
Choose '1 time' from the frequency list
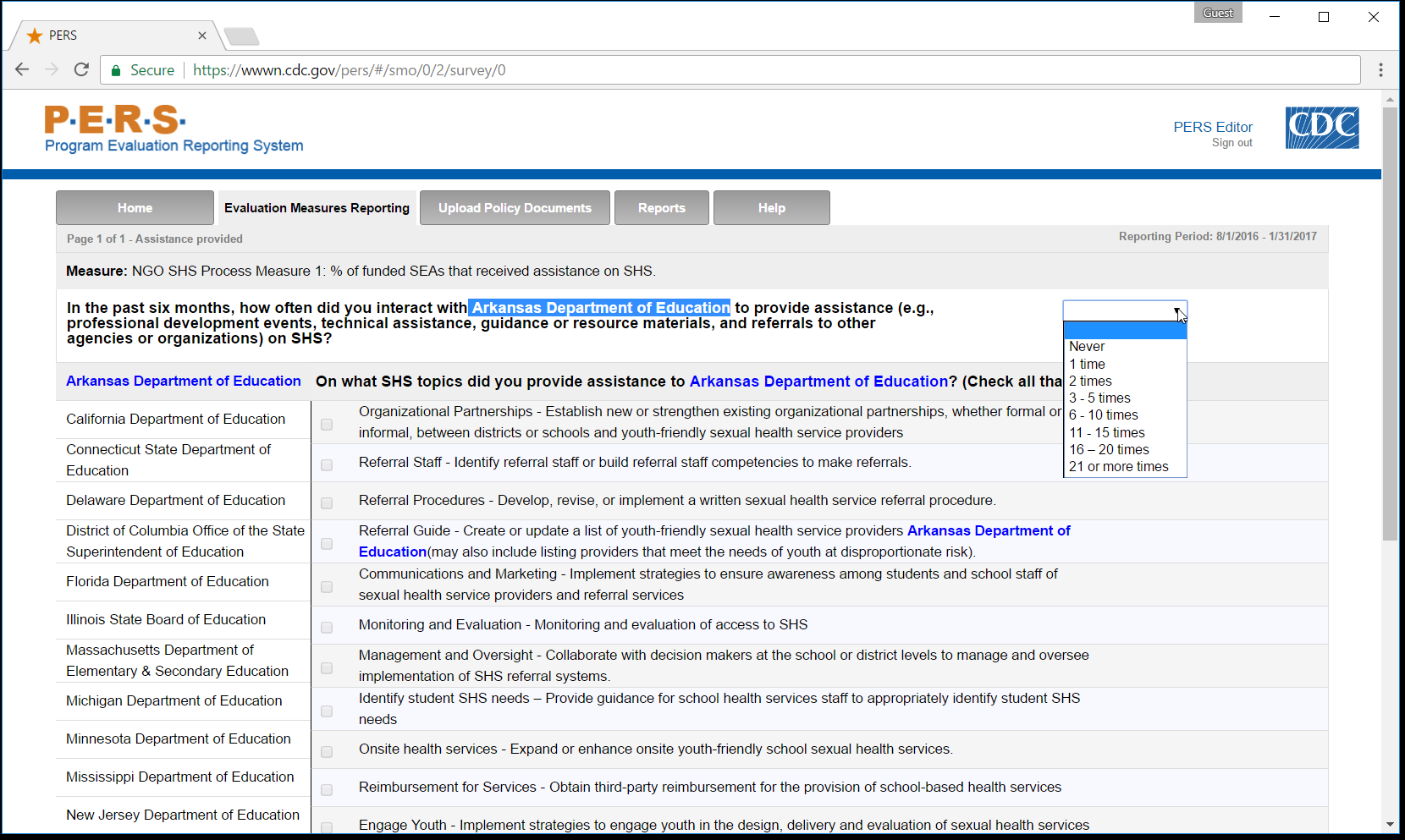(1125, 364)
